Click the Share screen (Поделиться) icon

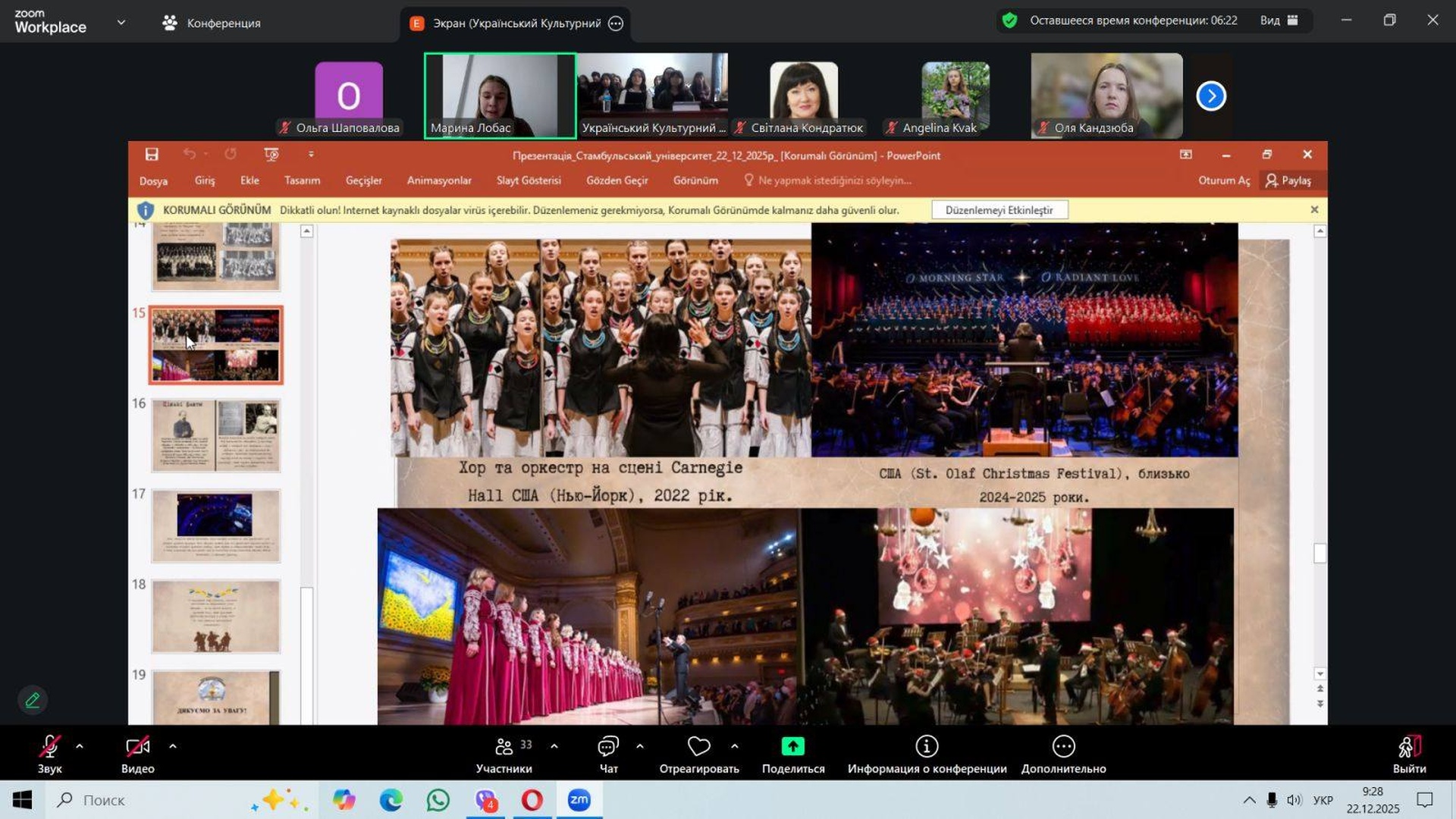pyautogui.click(x=792, y=747)
